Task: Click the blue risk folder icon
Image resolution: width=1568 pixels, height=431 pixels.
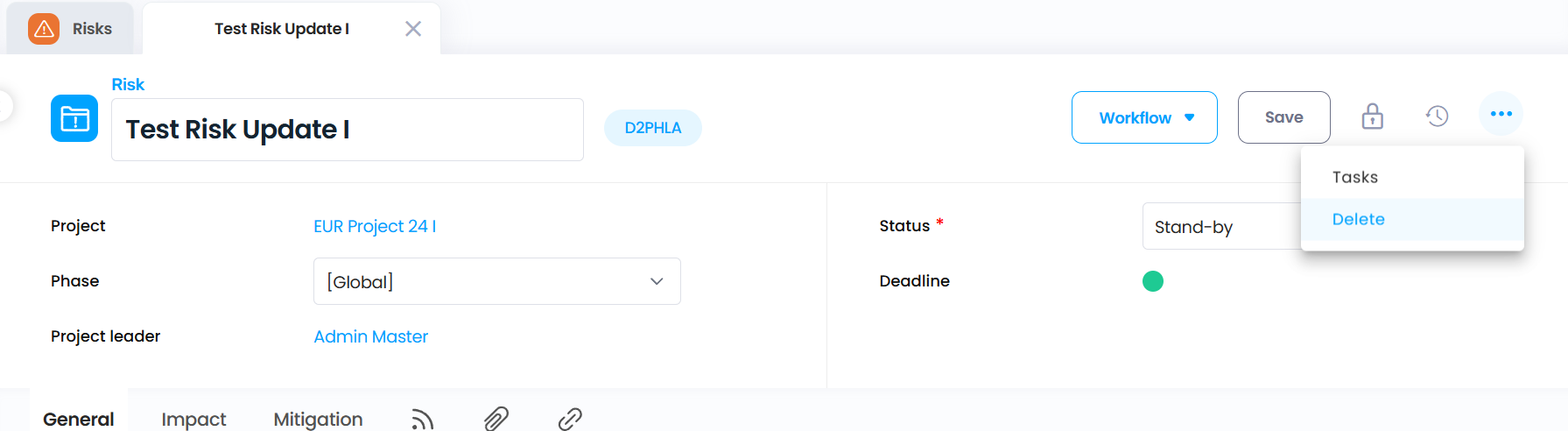Action: coord(74,118)
